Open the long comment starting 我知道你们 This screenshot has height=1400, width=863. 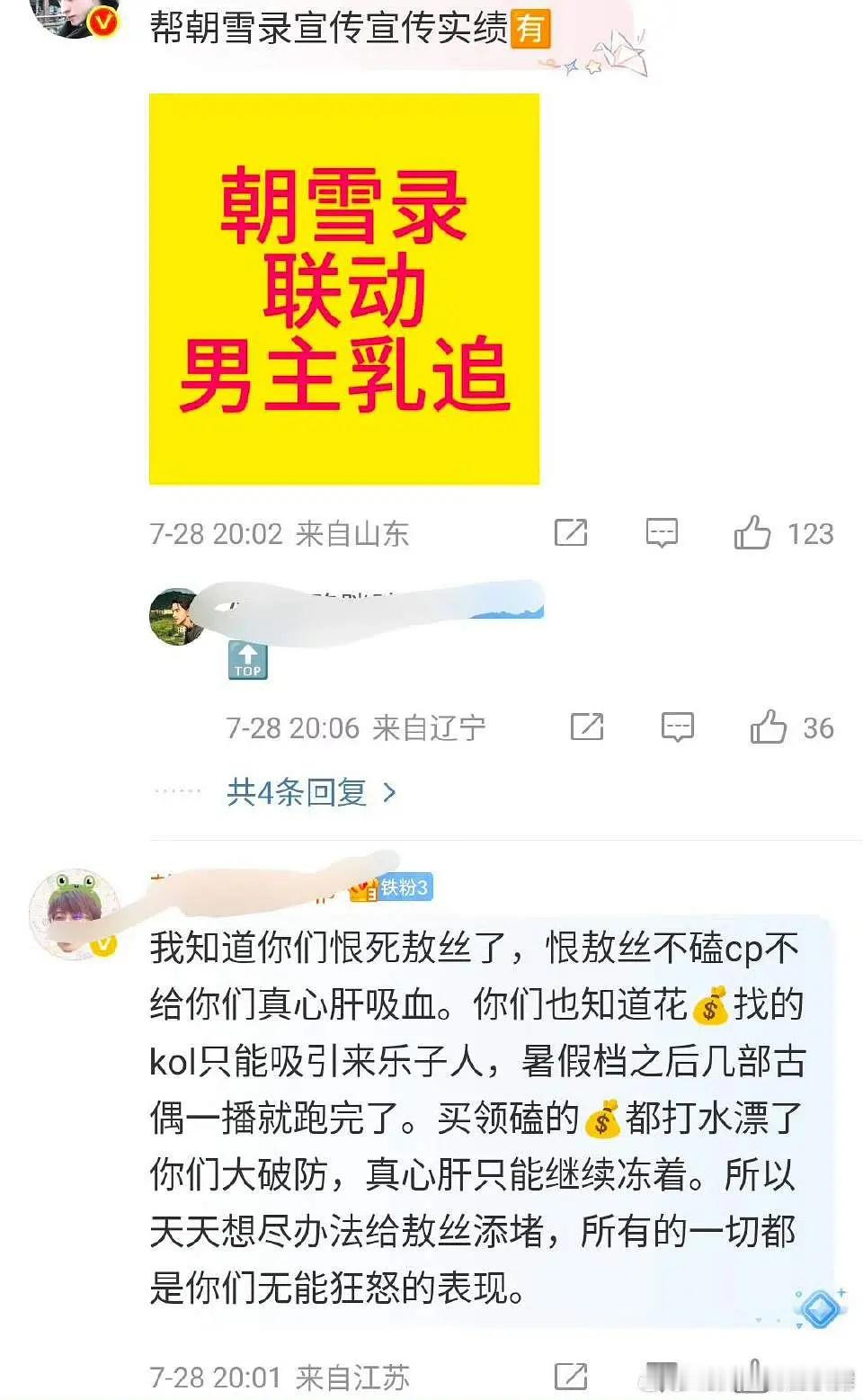click(476, 1119)
